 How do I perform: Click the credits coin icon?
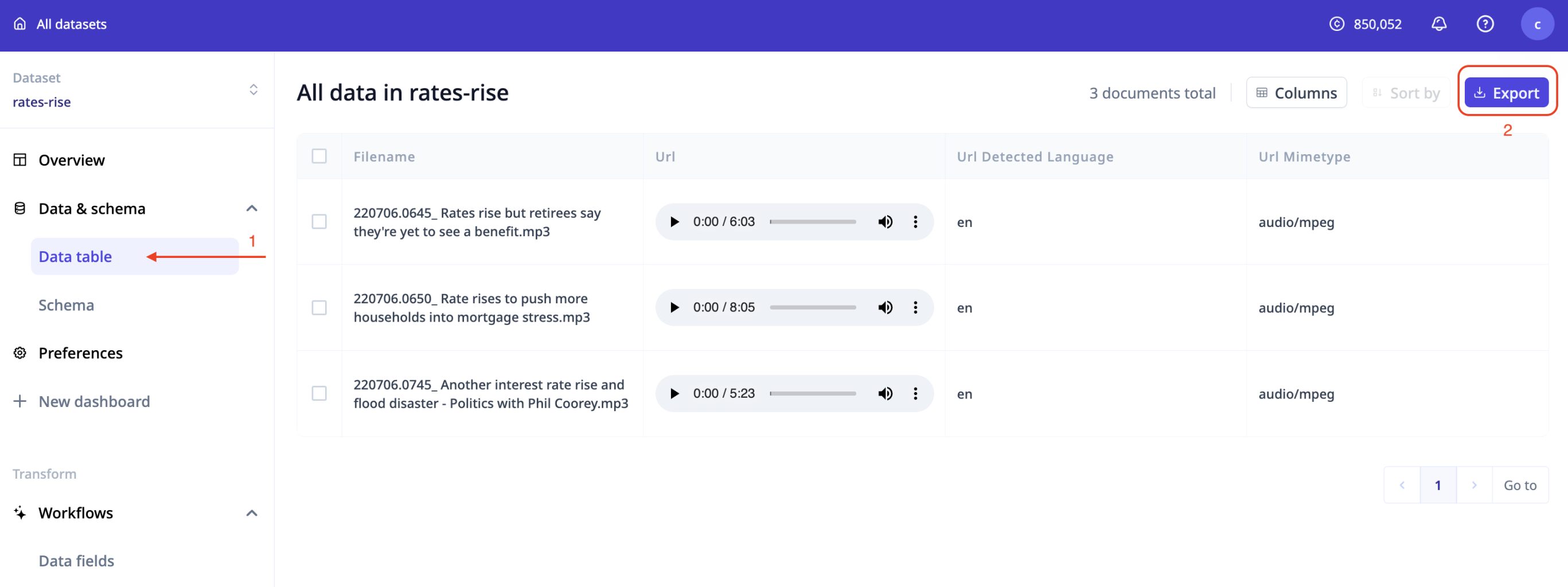1337,24
